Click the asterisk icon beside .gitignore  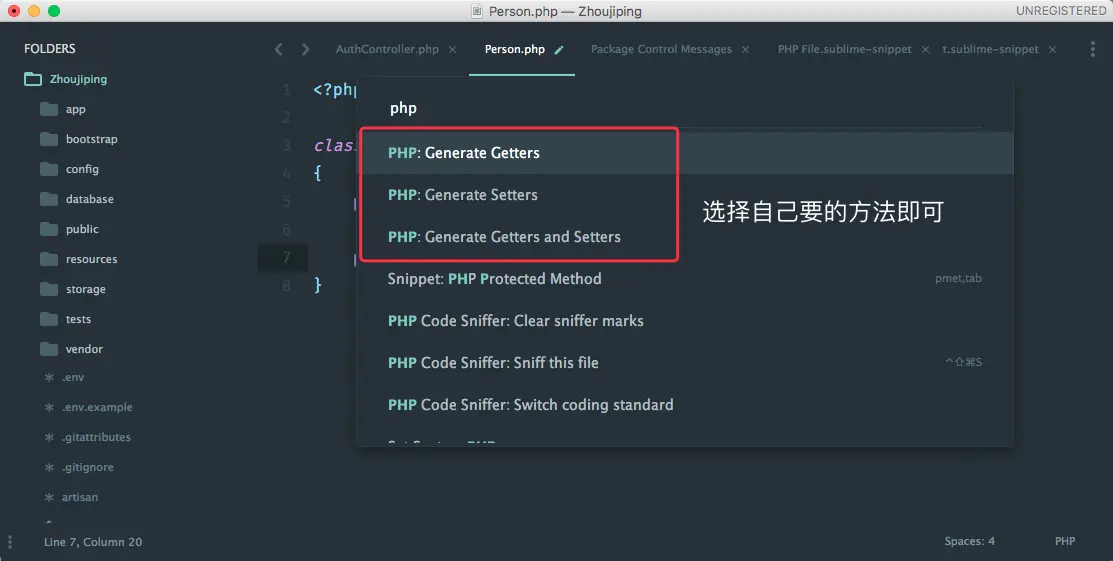click(49, 467)
